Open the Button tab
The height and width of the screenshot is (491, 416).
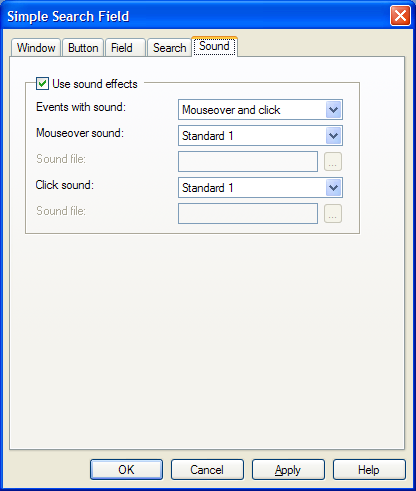[x=83, y=48]
